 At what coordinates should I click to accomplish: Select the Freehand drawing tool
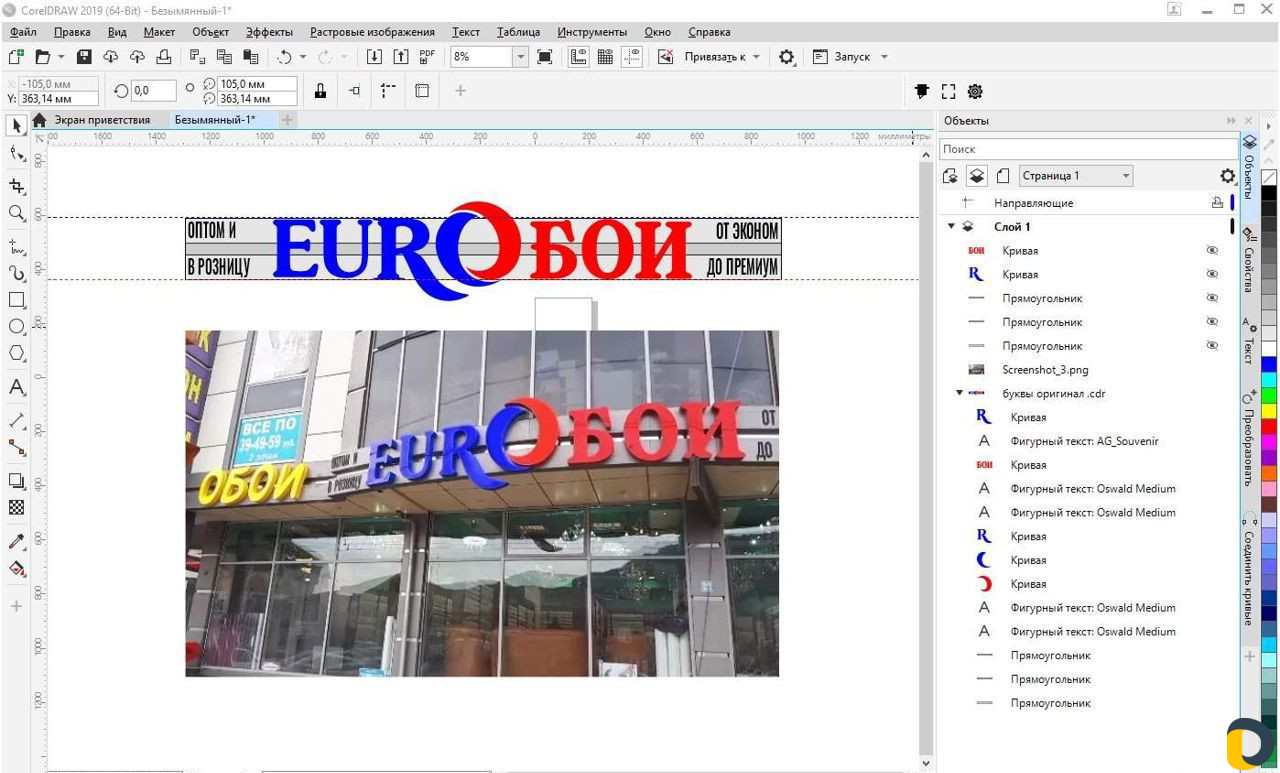coord(16,246)
